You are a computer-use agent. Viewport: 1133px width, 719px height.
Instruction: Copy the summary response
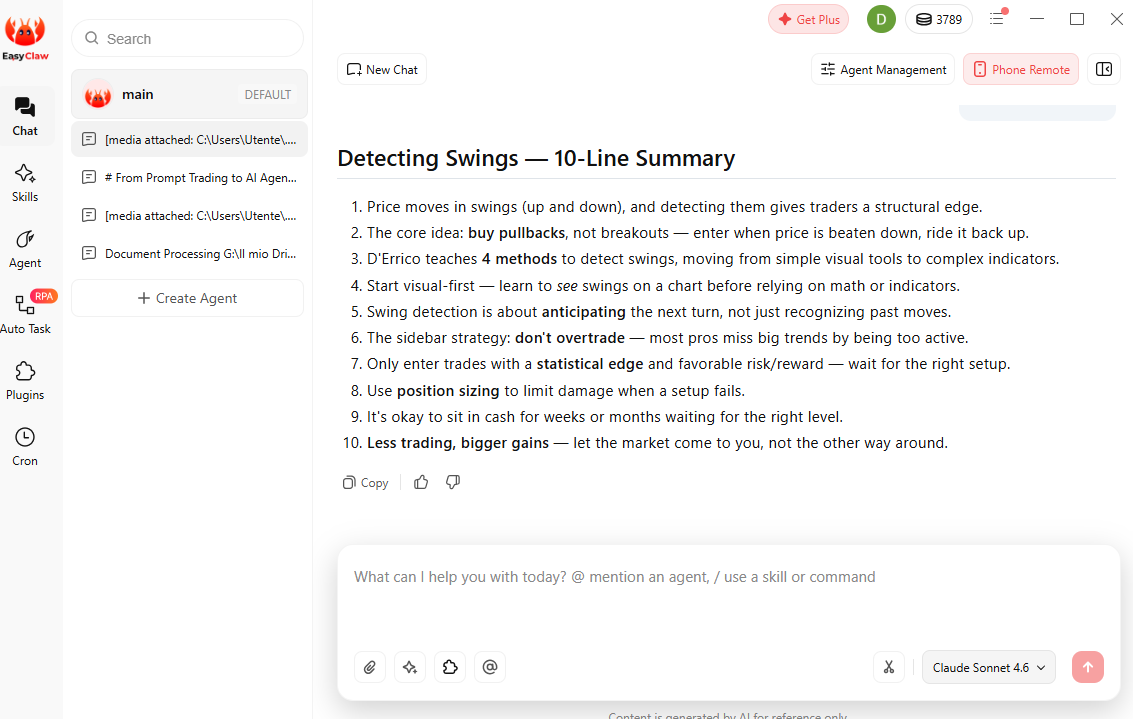(366, 483)
